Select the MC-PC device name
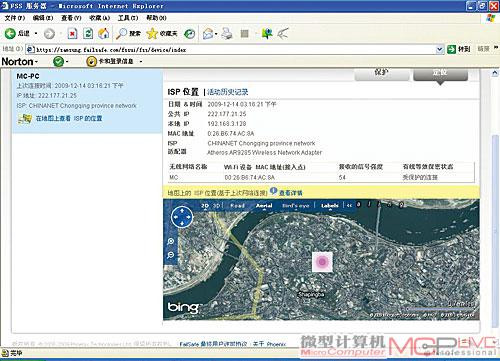 coord(28,76)
